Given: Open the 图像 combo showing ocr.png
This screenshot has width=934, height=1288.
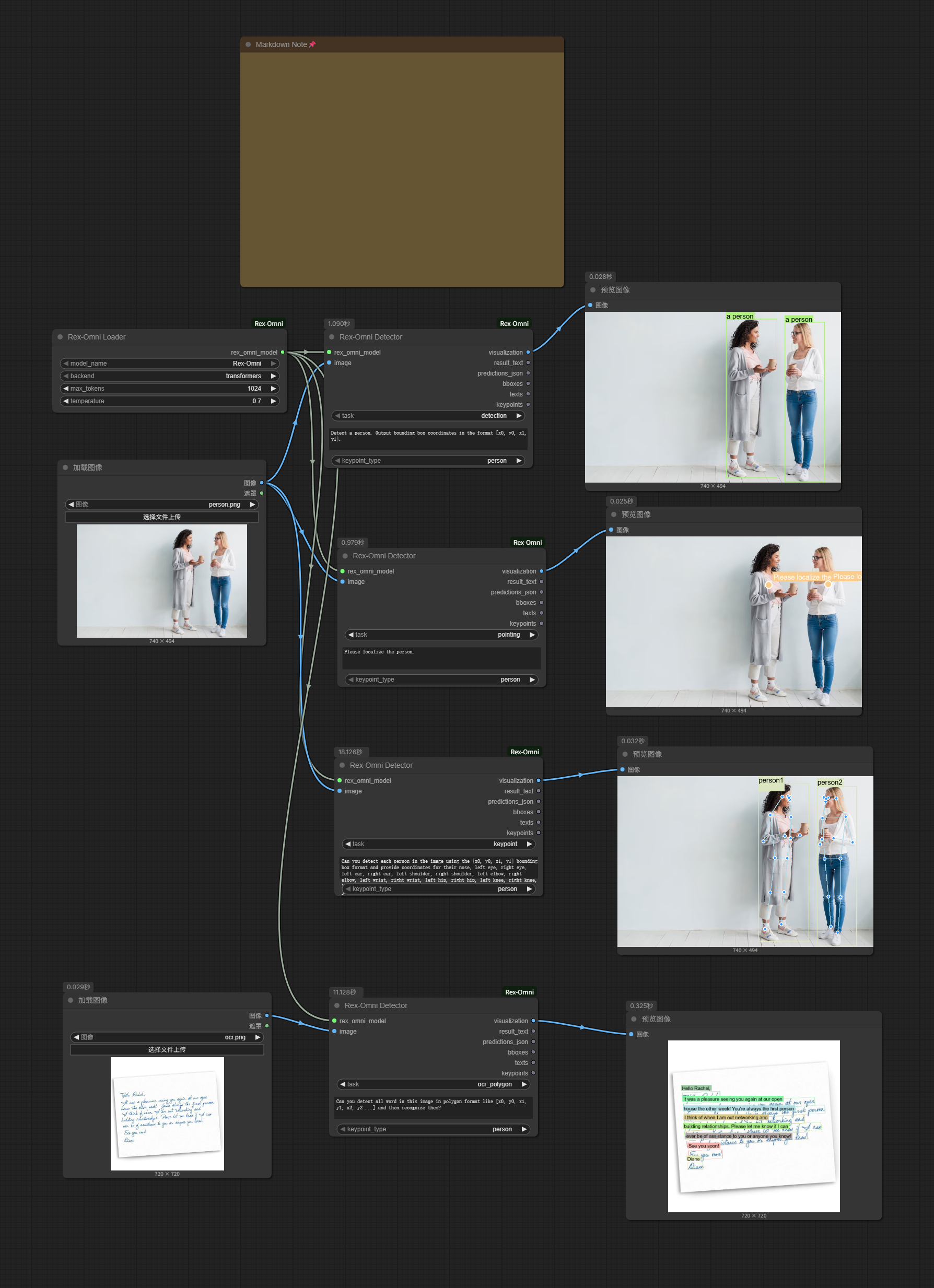Looking at the screenshot, I should (x=167, y=1037).
